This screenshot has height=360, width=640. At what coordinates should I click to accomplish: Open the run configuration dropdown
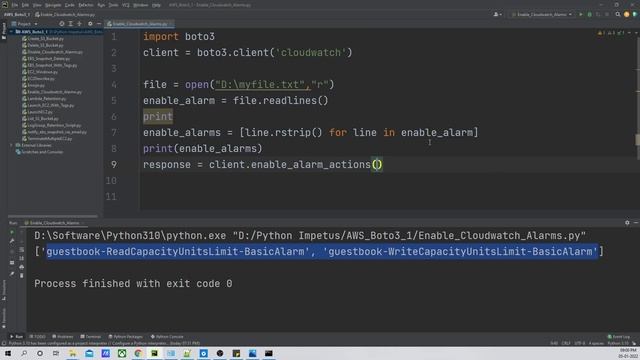pyautogui.click(x=542, y=14)
